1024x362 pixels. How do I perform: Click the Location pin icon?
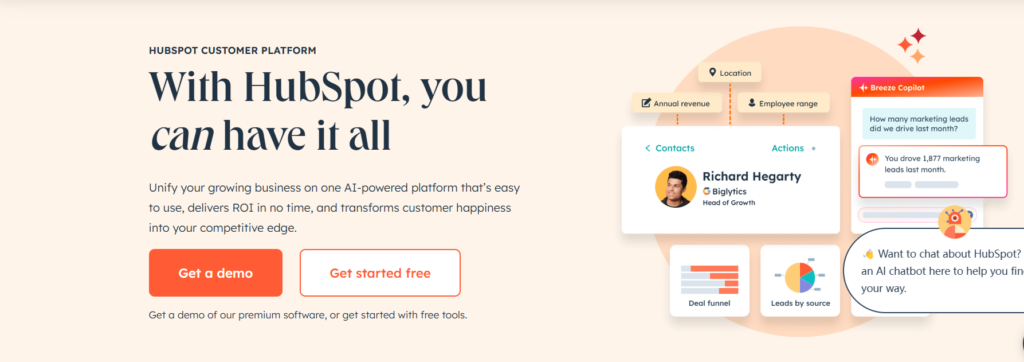pyautogui.click(x=712, y=73)
